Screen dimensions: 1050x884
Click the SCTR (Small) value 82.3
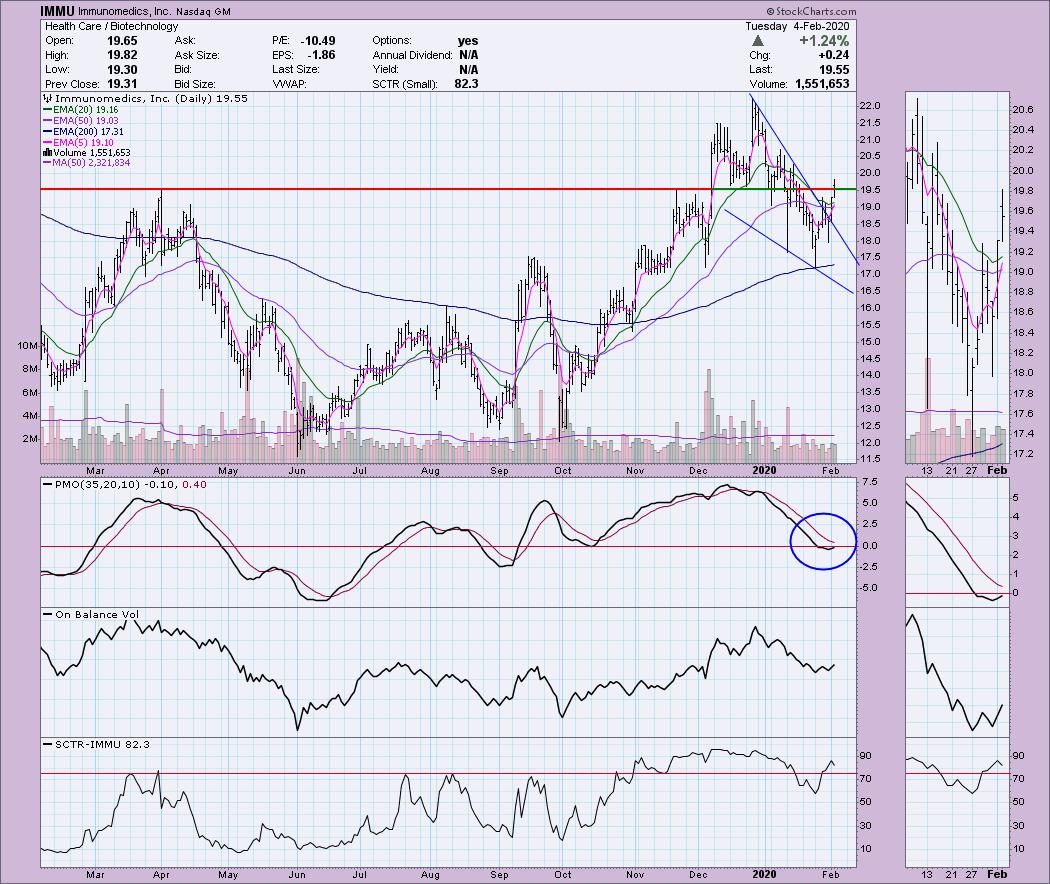tap(466, 84)
